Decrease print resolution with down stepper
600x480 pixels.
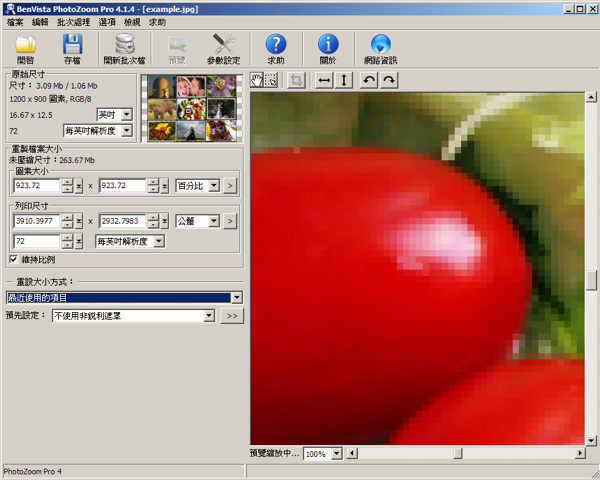(67, 245)
